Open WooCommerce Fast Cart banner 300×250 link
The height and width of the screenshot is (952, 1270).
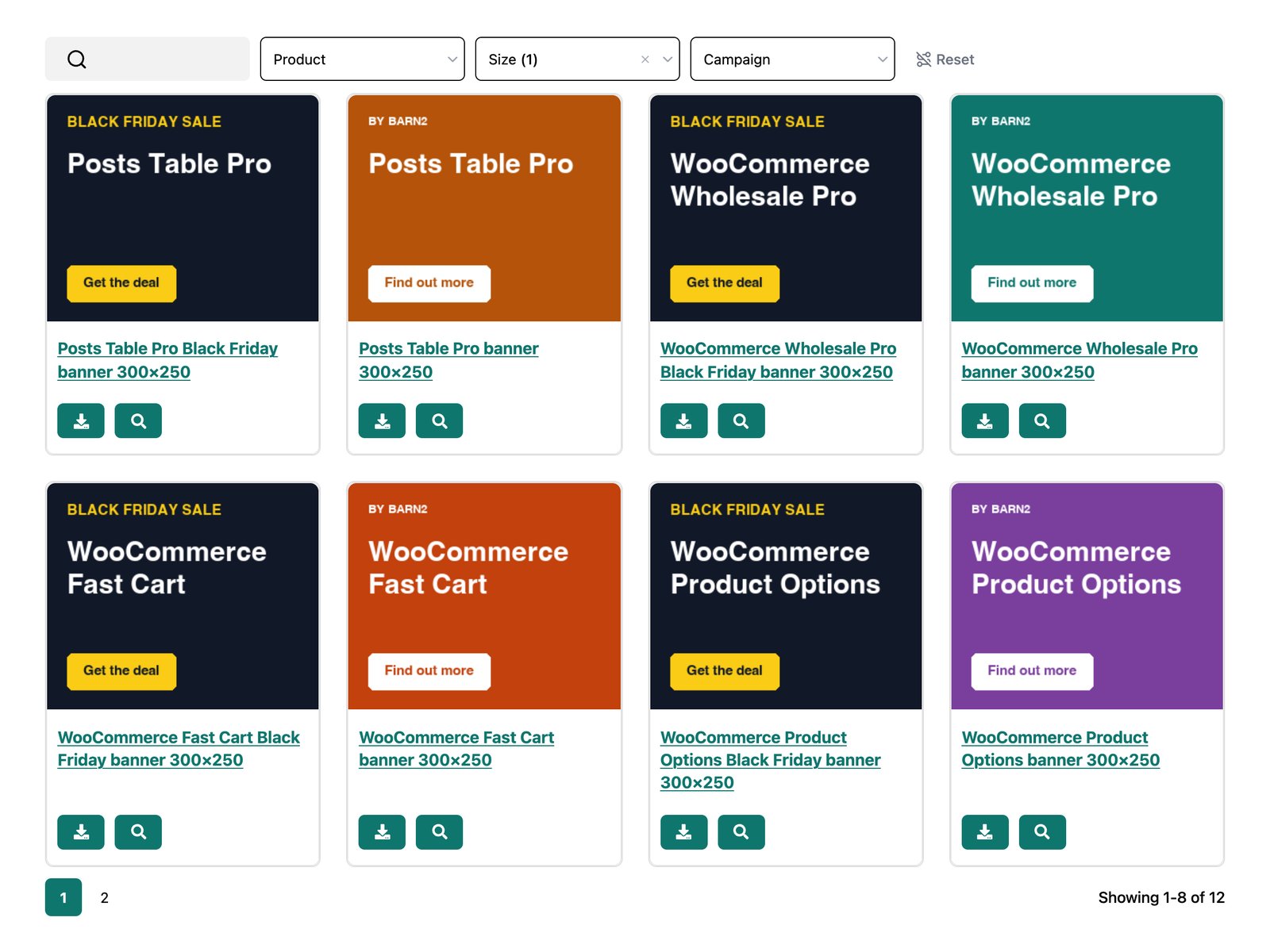click(x=456, y=749)
